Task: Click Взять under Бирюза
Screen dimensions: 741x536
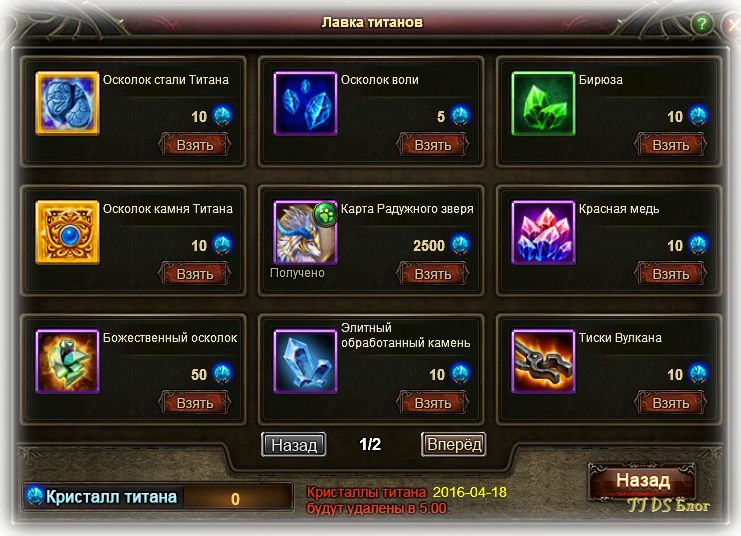Action: tap(671, 145)
